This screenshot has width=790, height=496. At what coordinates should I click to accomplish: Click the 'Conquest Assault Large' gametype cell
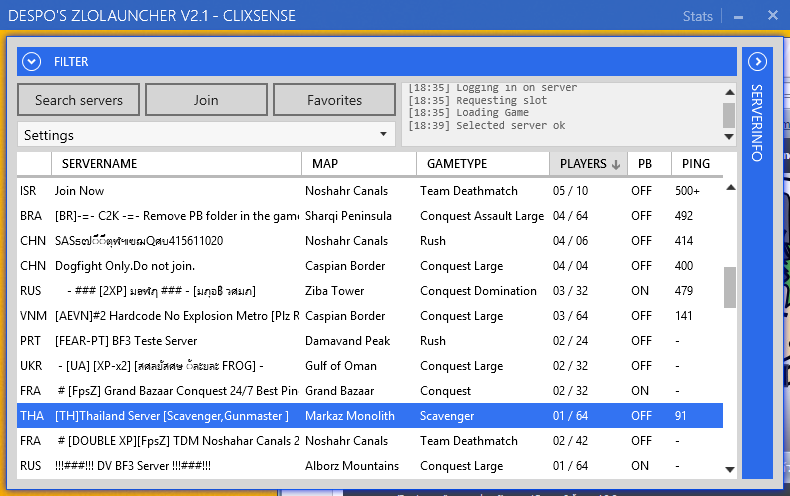482,216
